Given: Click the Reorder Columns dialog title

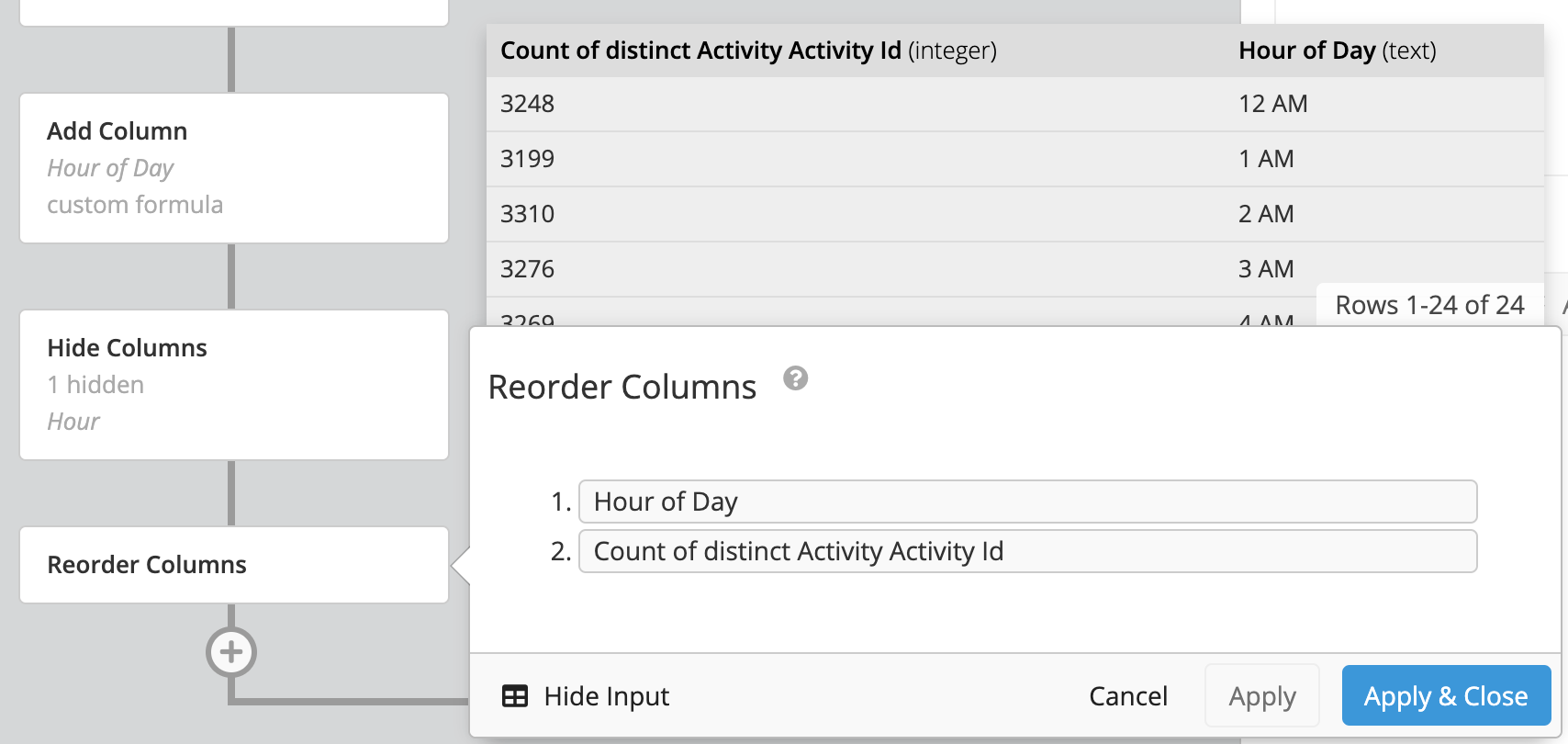Looking at the screenshot, I should click(622, 388).
